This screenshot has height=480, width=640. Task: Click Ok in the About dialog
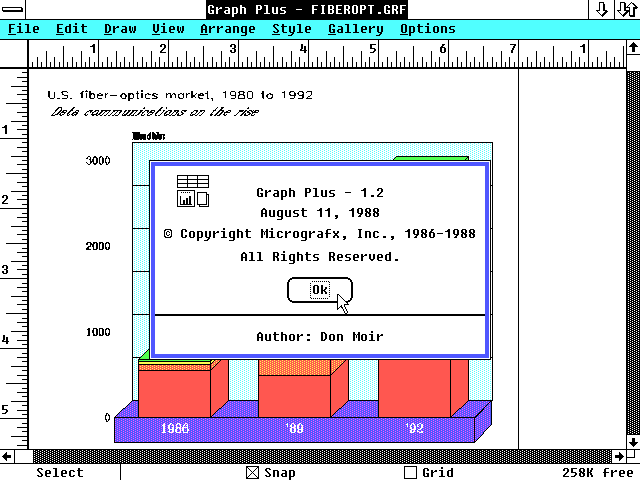point(320,290)
